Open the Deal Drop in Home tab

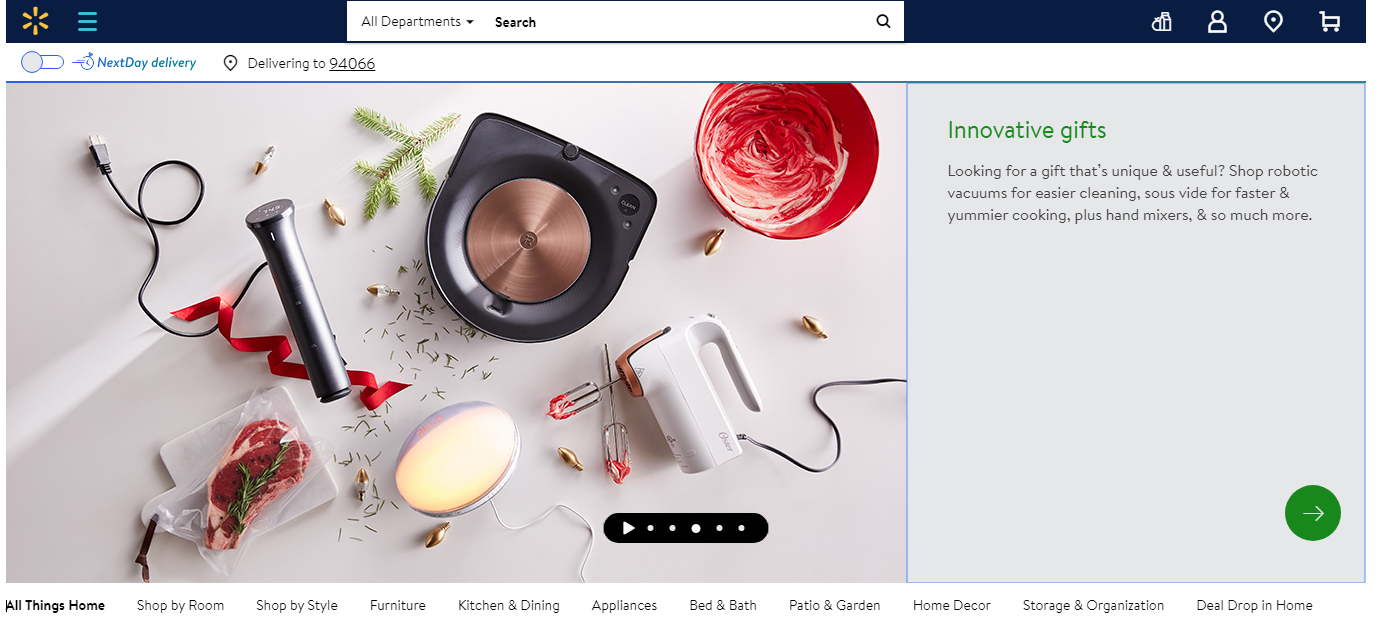pos(1254,605)
